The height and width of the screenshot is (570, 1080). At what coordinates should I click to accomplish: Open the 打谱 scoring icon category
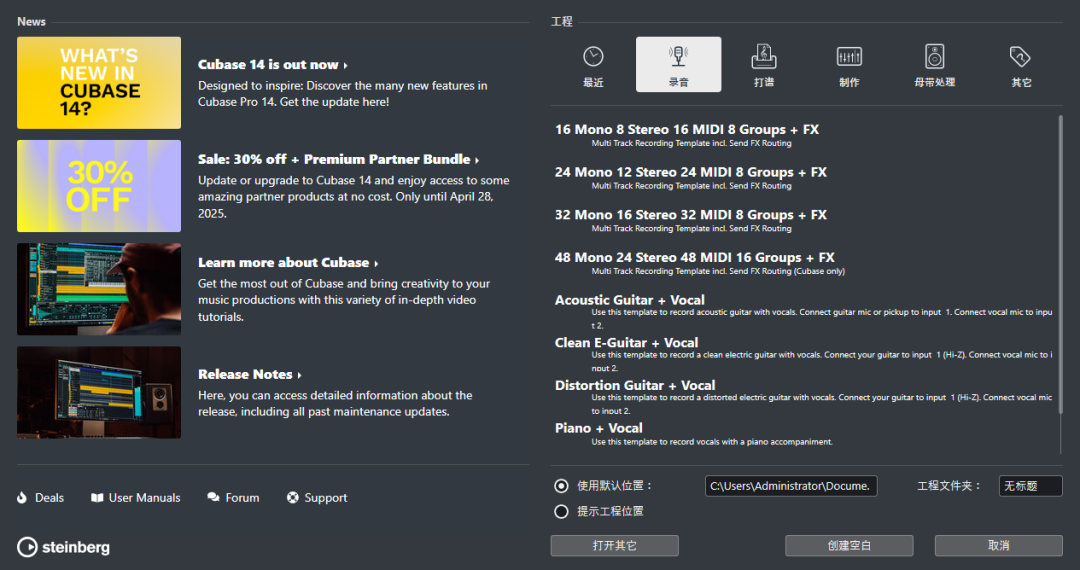pyautogui.click(x=764, y=58)
